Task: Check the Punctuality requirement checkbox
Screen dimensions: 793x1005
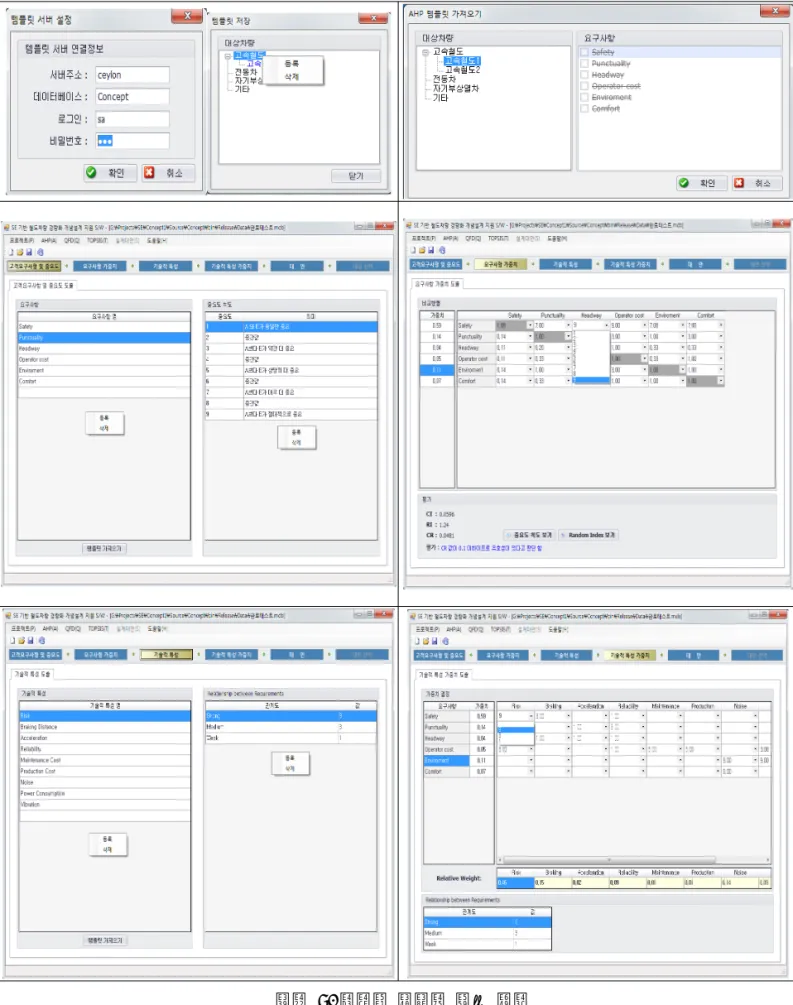Action: tap(585, 63)
